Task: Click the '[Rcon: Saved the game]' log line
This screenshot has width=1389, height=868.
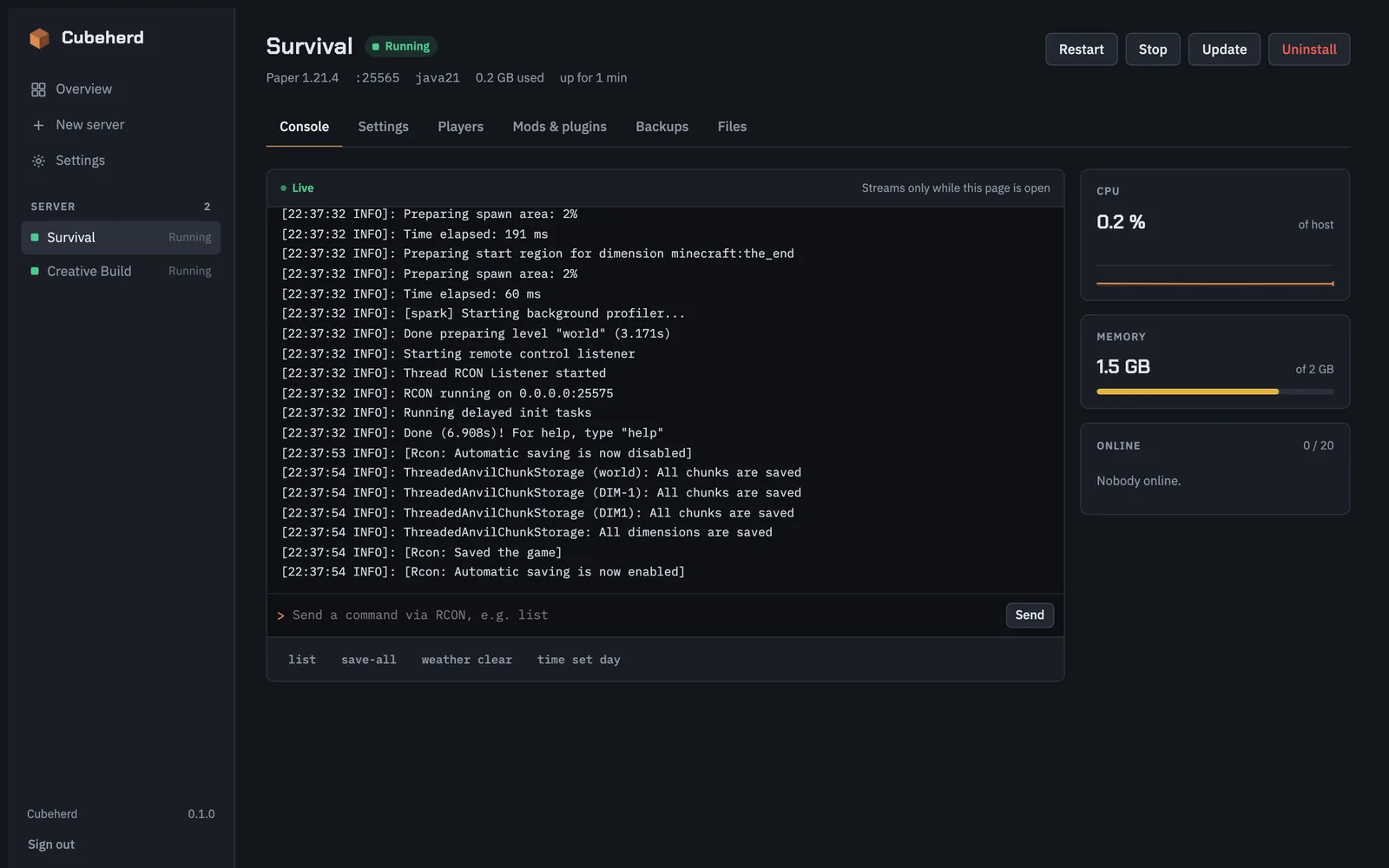Action: [422, 553]
